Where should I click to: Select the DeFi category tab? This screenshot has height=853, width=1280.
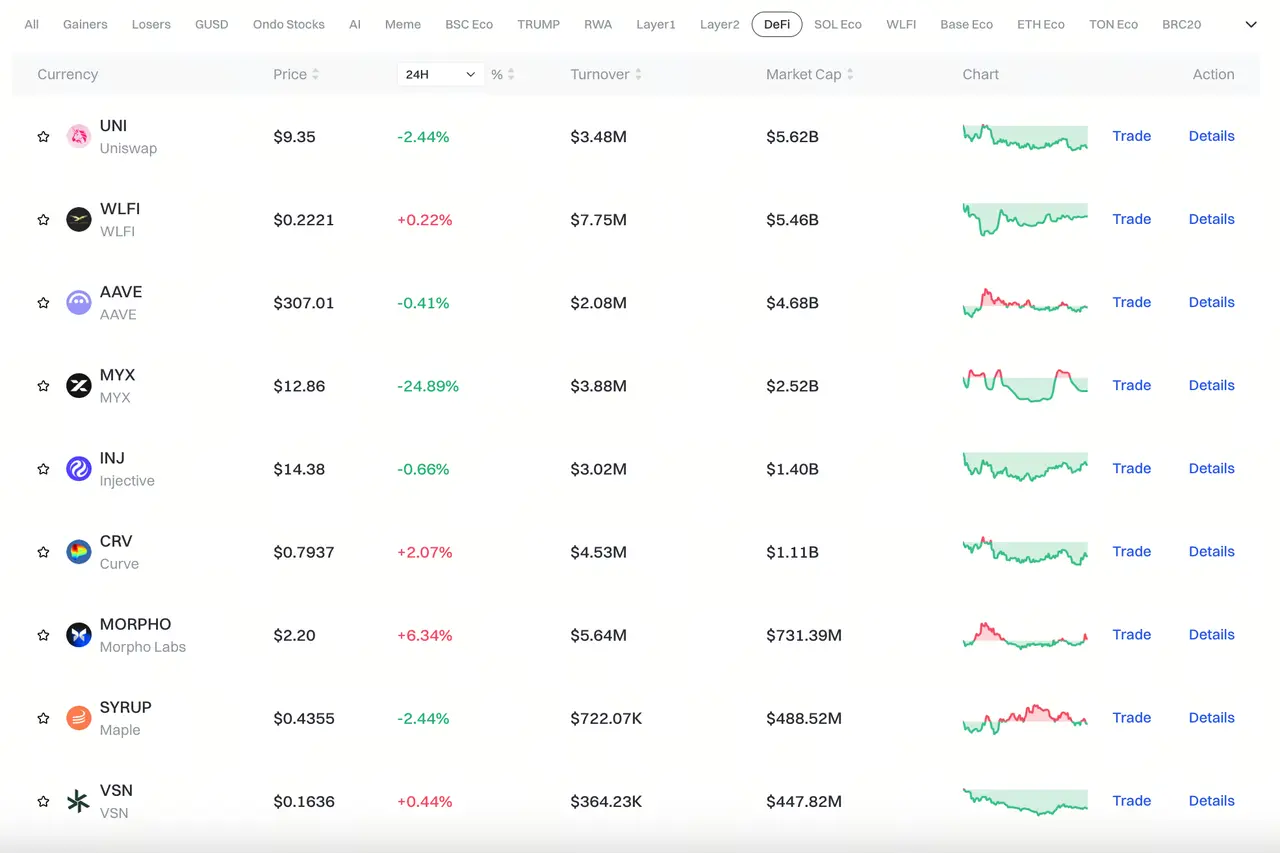pyautogui.click(x=777, y=24)
